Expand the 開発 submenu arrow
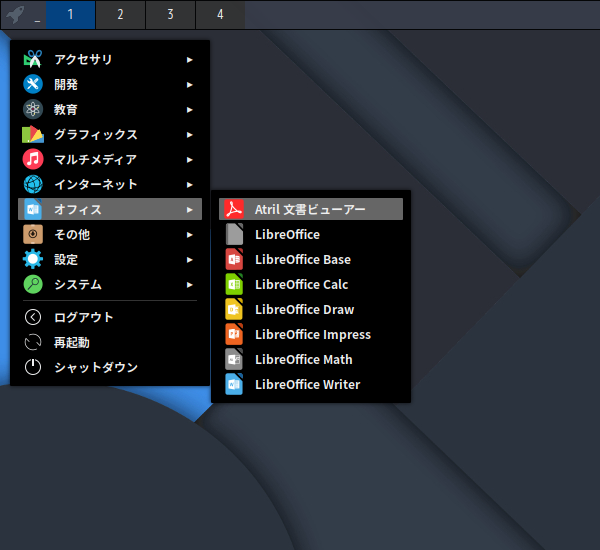 tap(189, 85)
